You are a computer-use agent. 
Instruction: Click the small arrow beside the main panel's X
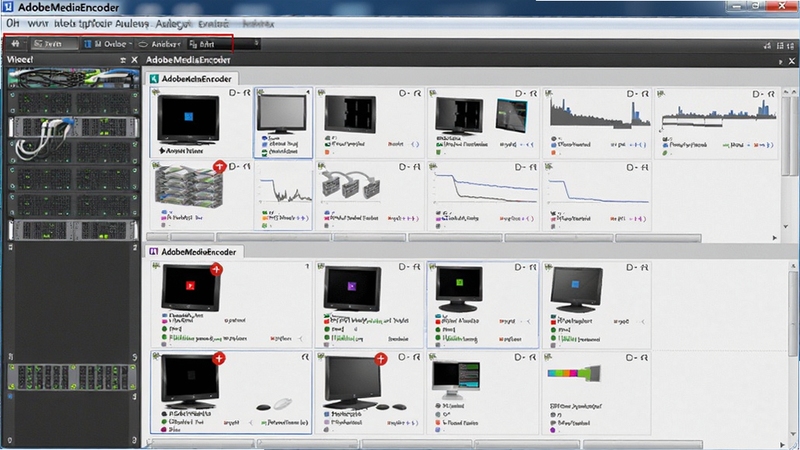780,62
